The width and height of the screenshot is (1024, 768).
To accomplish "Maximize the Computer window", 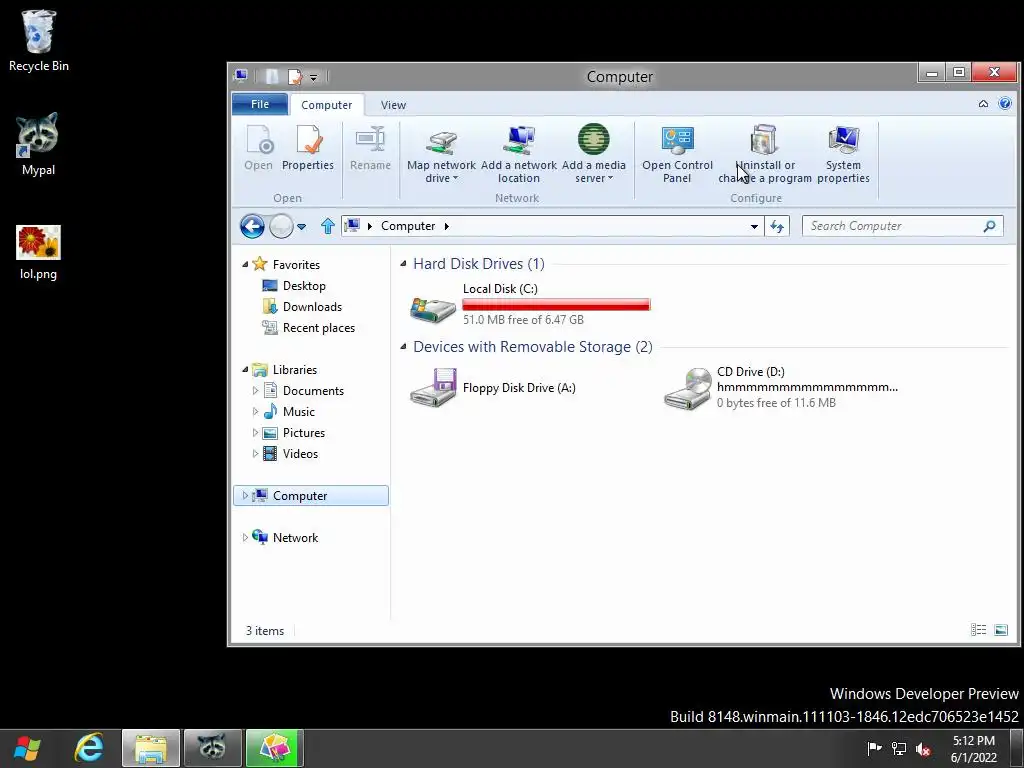I will tap(959, 72).
